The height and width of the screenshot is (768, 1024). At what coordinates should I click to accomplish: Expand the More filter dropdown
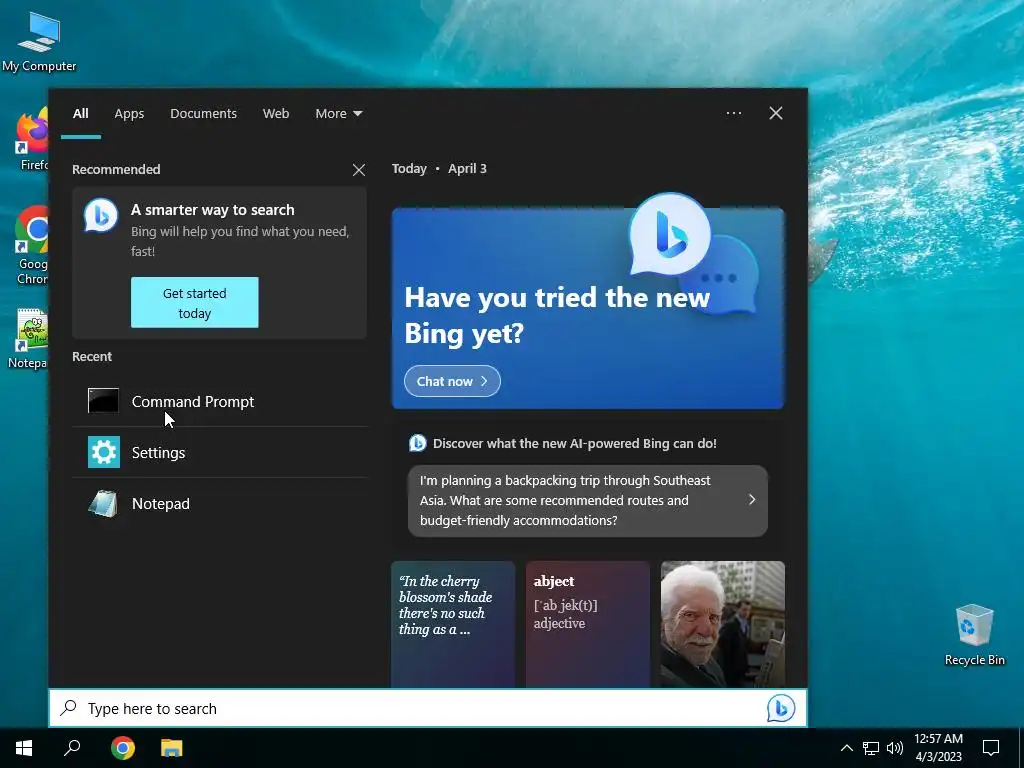(338, 113)
